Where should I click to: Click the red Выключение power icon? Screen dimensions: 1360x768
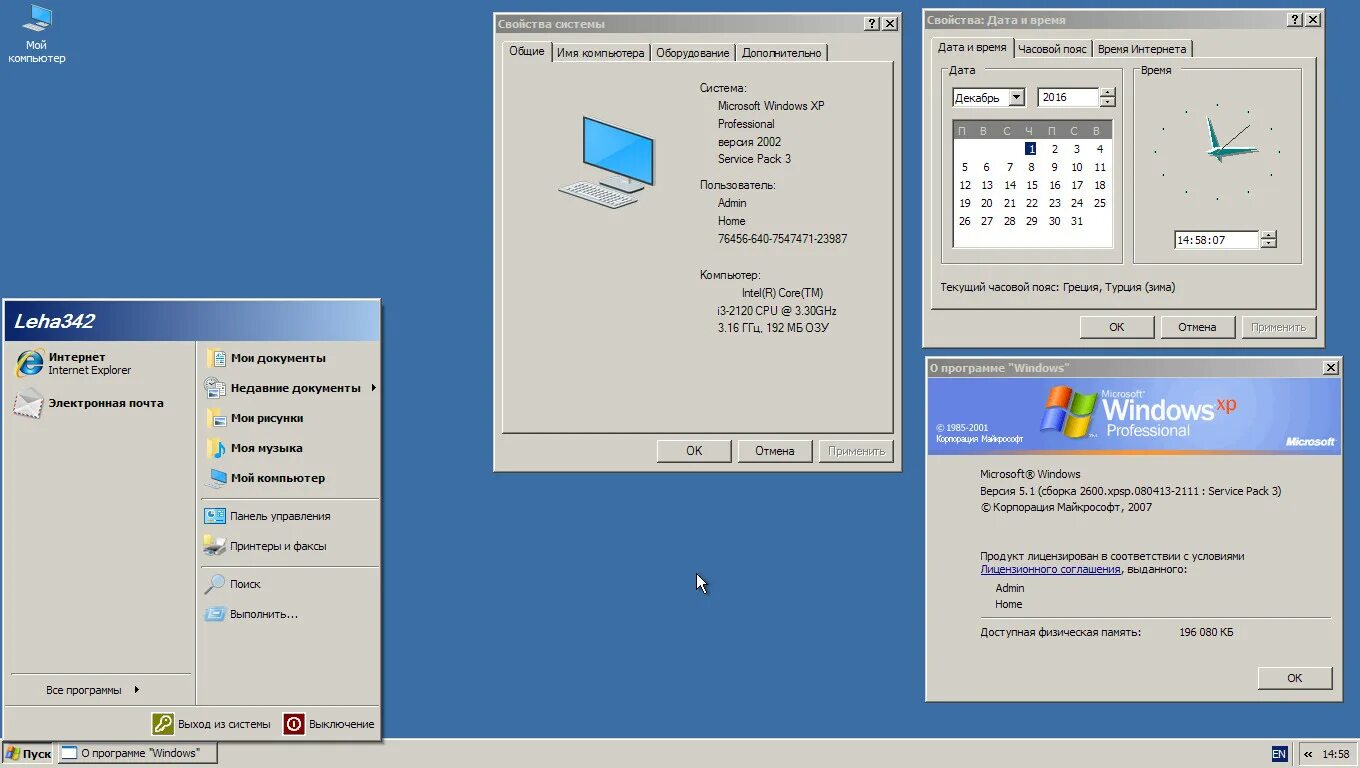click(293, 724)
